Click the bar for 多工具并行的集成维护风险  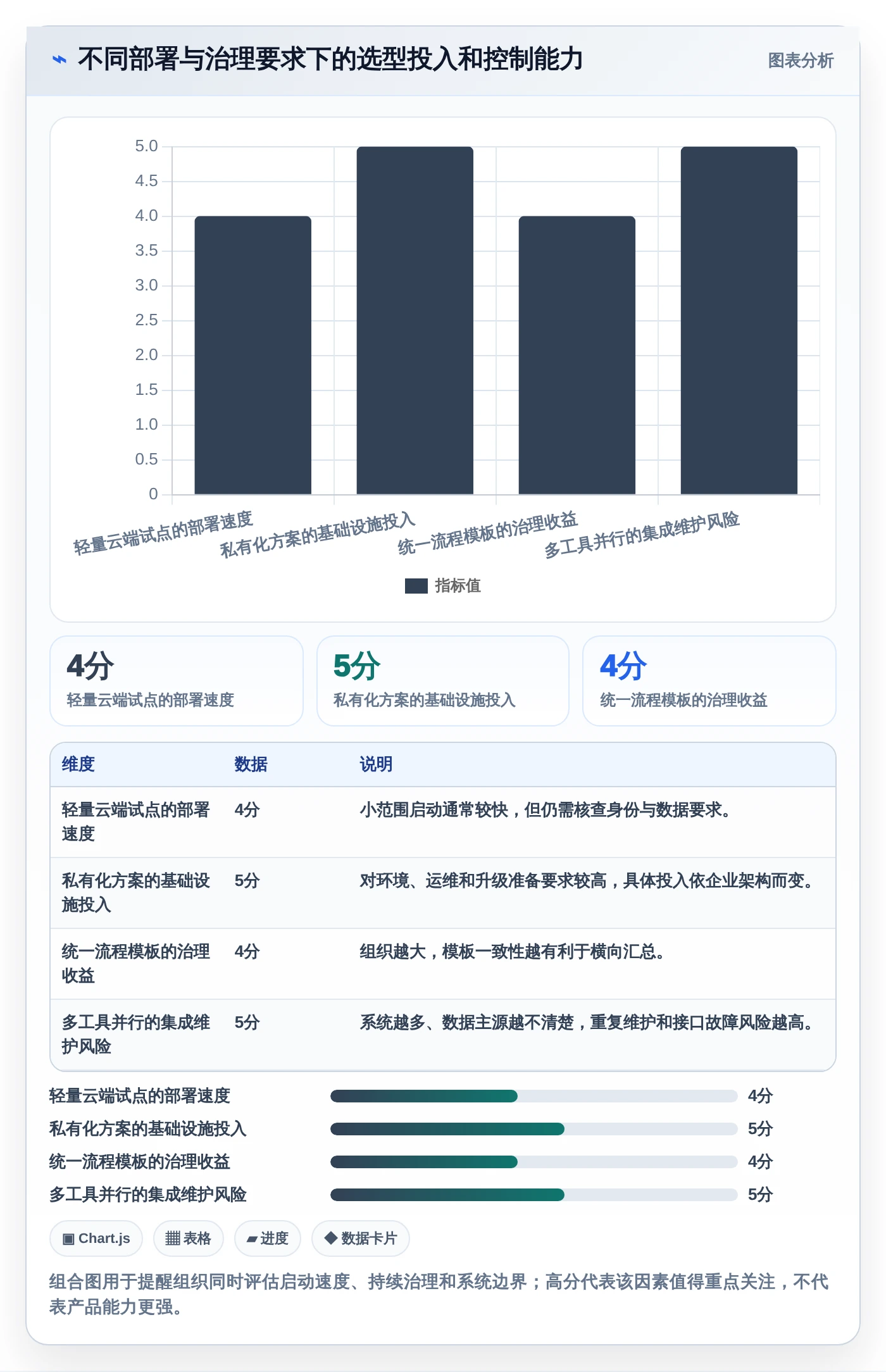pos(739,320)
